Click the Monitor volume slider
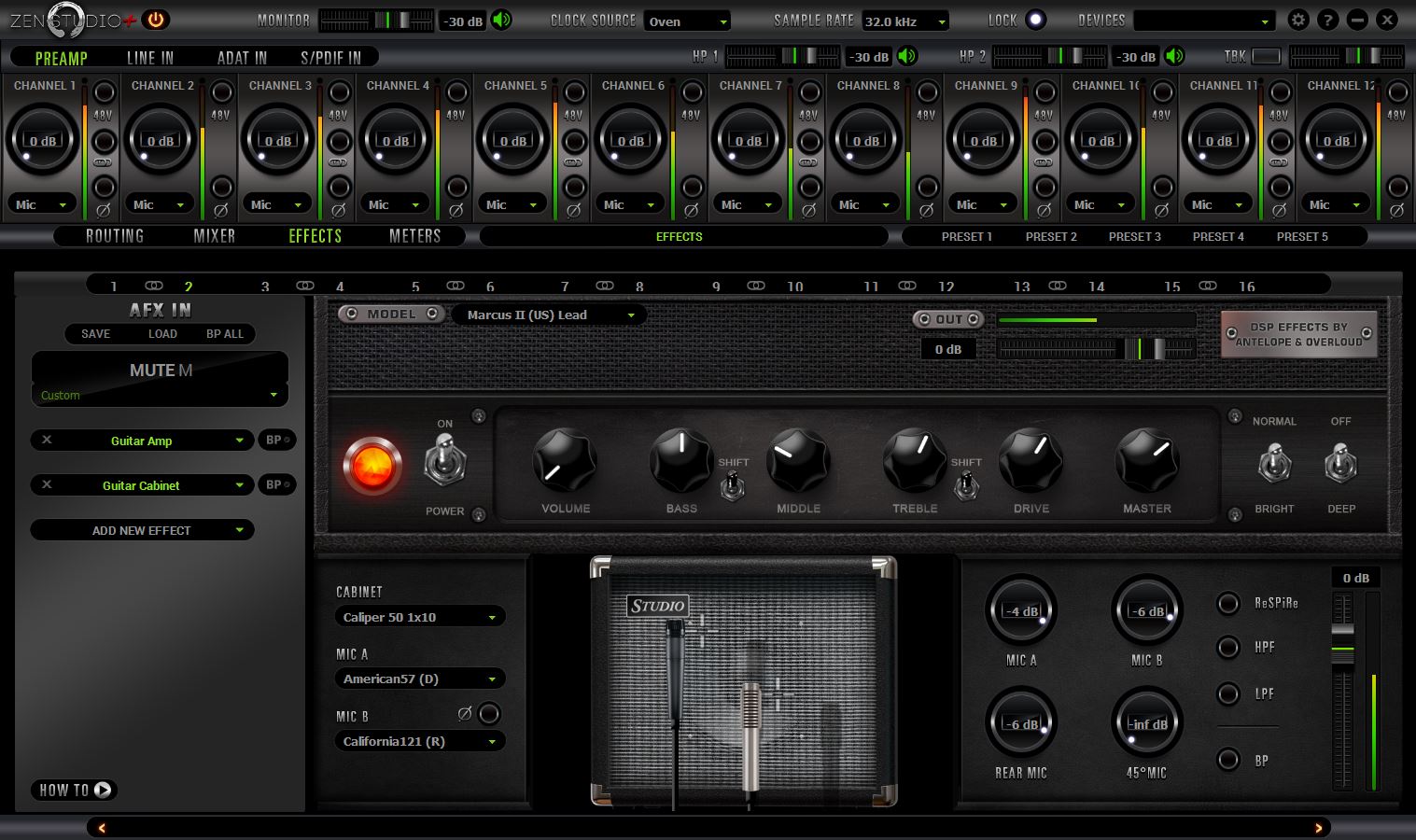The width and height of the screenshot is (1416, 840). click(x=376, y=20)
